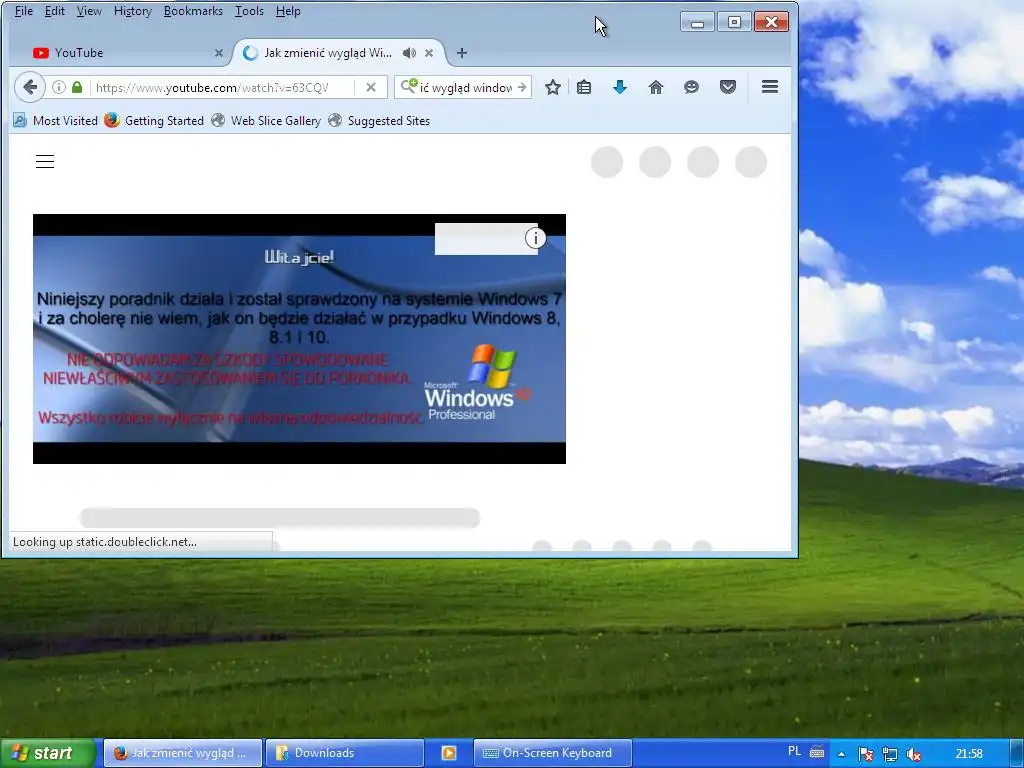1024x768 pixels.
Task: Open the History menu
Action: pyautogui.click(x=133, y=11)
